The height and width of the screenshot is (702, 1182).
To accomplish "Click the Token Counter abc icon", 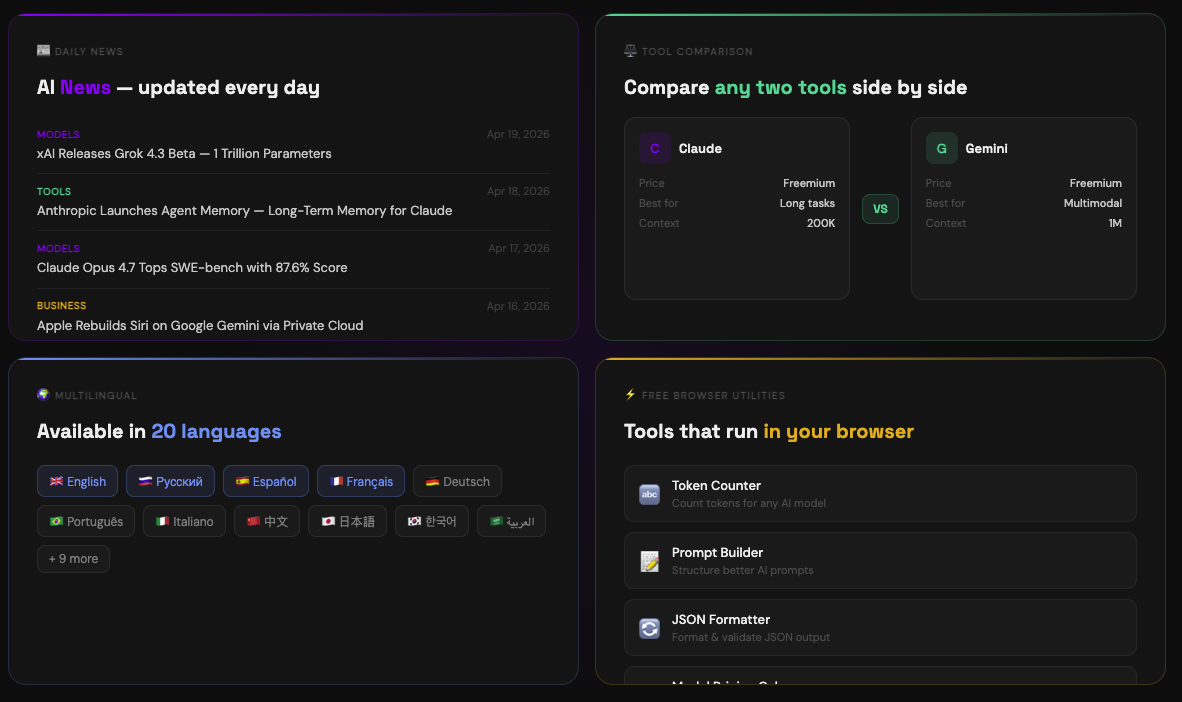I will (649, 494).
